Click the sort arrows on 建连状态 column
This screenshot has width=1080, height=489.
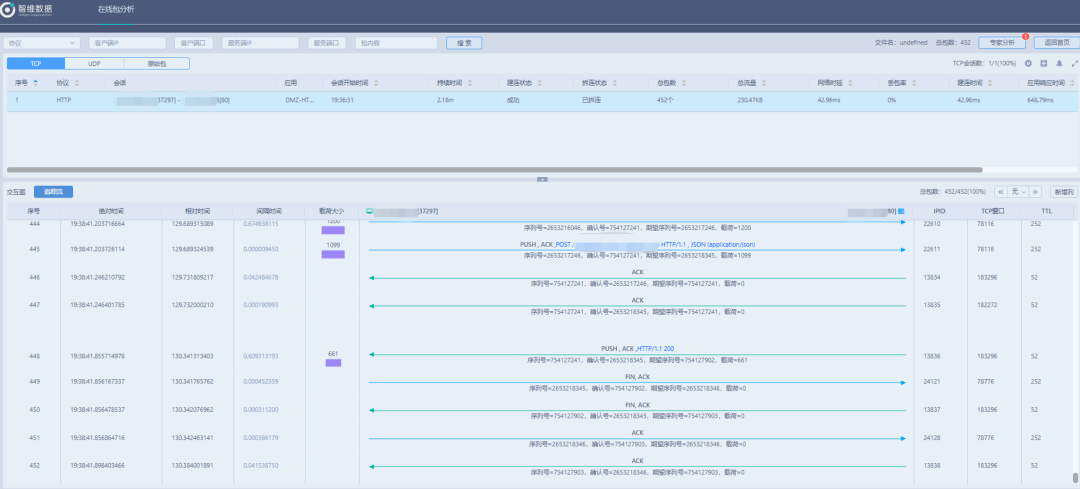point(539,83)
